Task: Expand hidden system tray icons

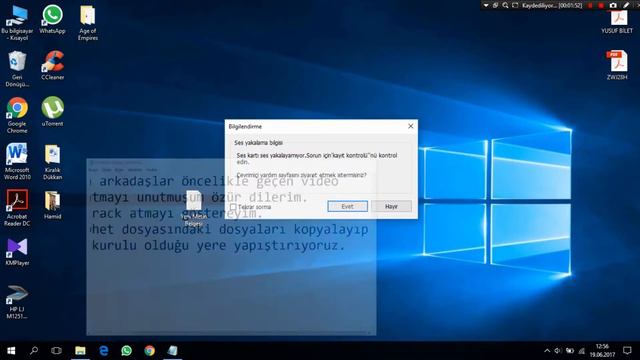Action: (547, 351)
